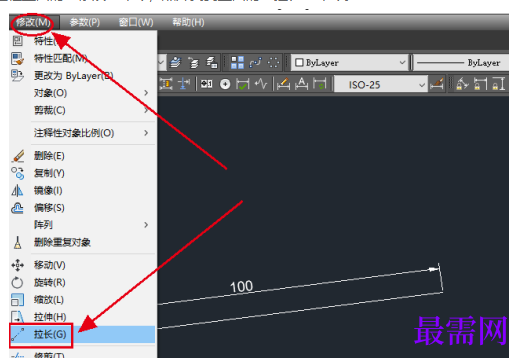The image size is (526, 362).
Task: Click the four blue squares toolbar icon
Action: [x=237, y=63]
